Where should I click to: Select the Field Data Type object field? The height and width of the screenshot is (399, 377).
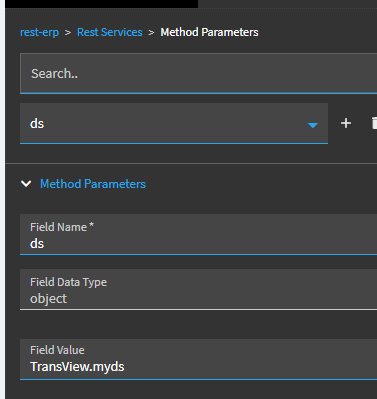198,289
